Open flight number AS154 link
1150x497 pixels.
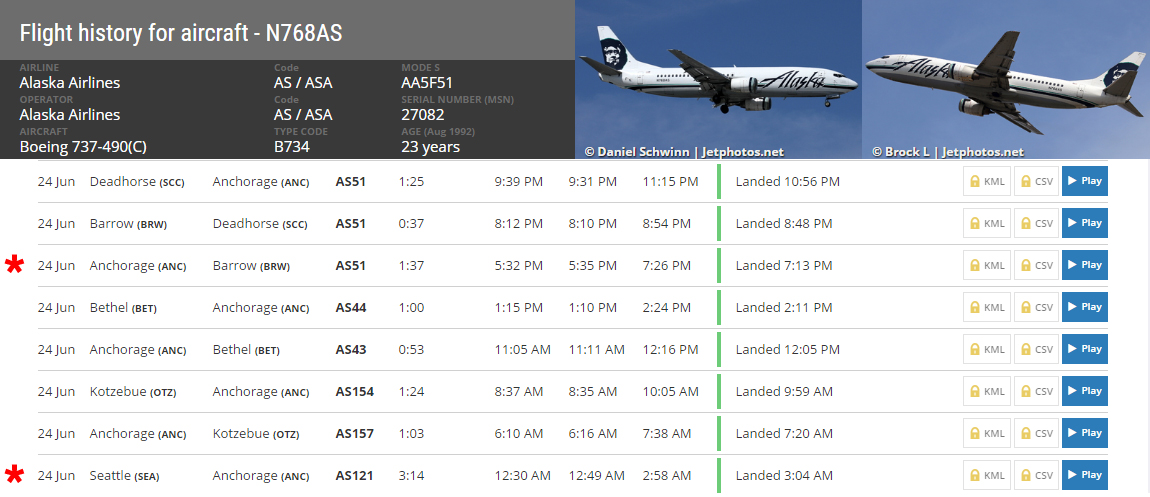click(x=354, y=392)
